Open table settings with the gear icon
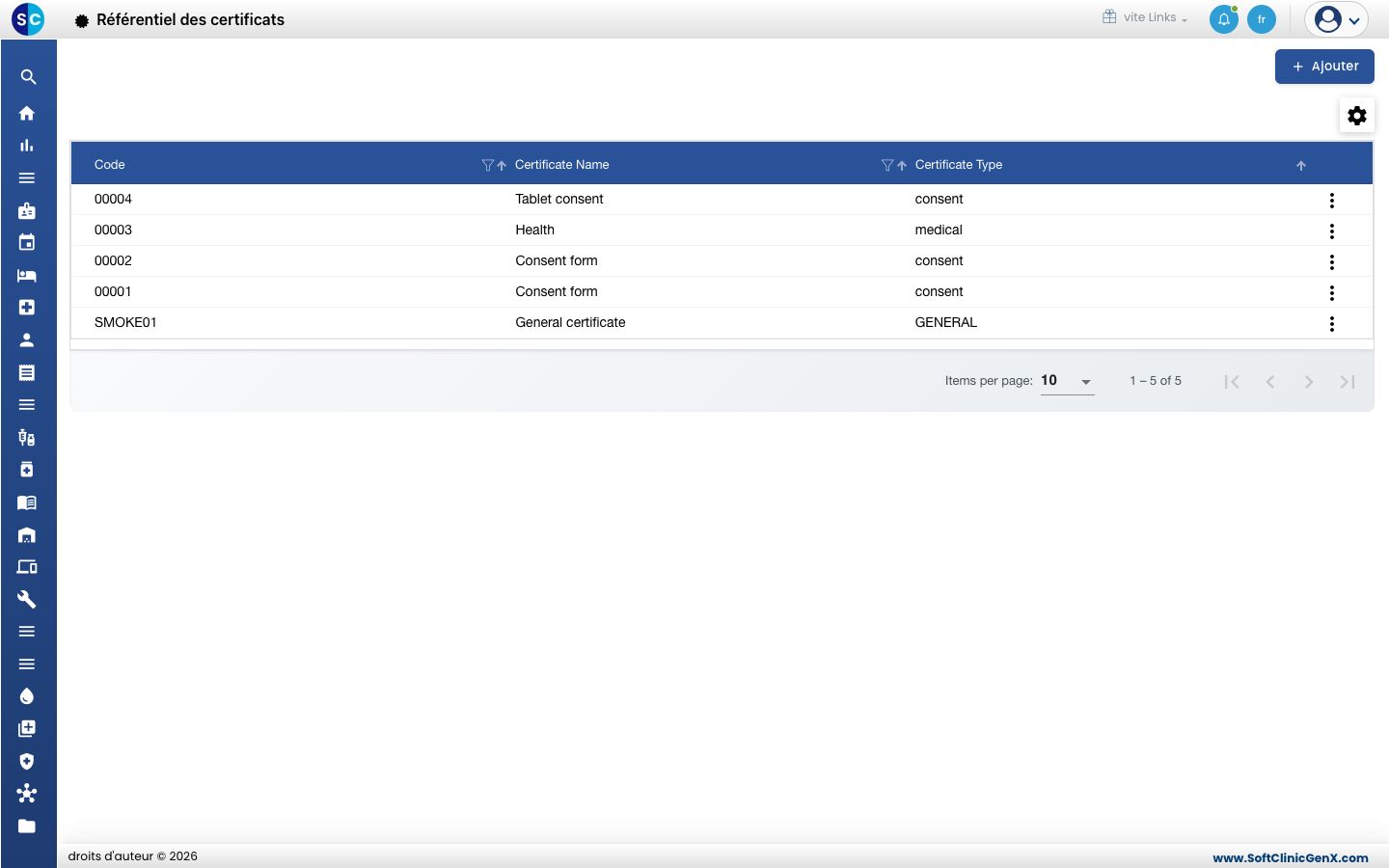 click(x=1357, y=116)
